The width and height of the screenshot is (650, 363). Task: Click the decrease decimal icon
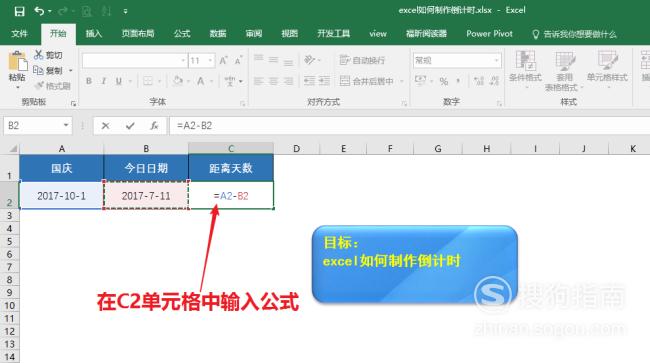[494, 81]
